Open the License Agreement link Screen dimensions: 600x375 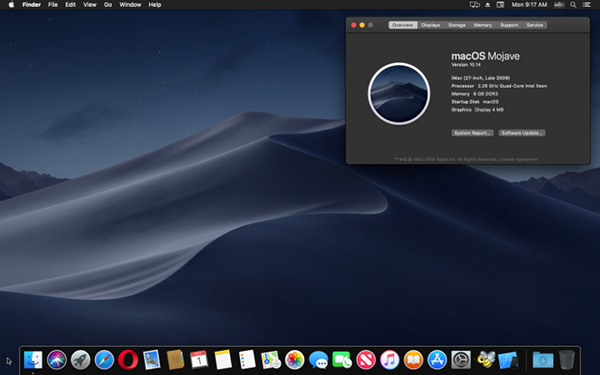coord(518,159)
